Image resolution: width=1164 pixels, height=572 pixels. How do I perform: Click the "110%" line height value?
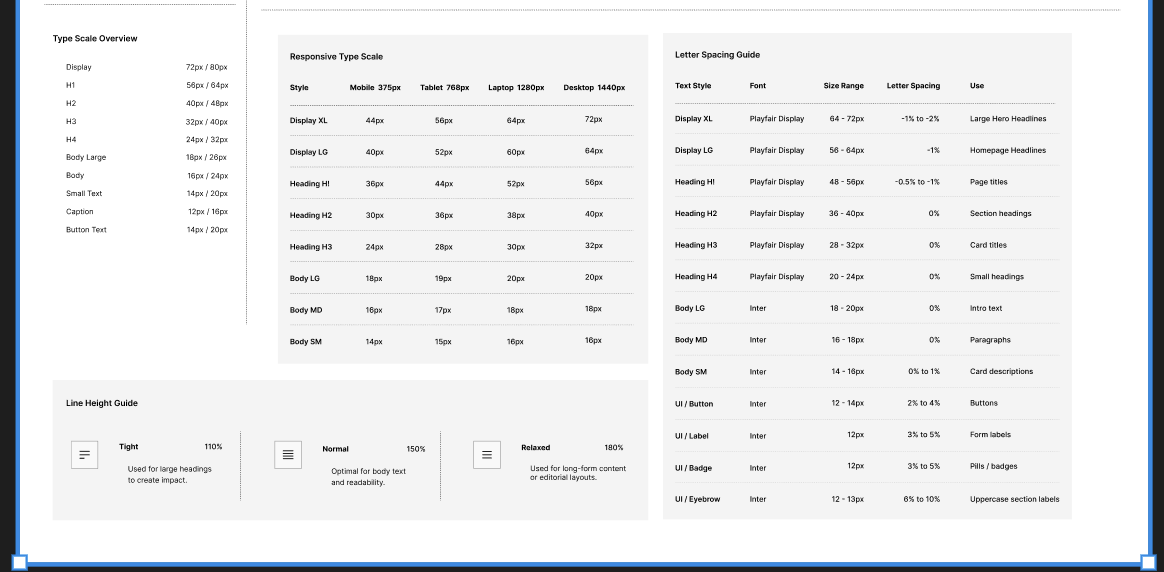[213, 447]
